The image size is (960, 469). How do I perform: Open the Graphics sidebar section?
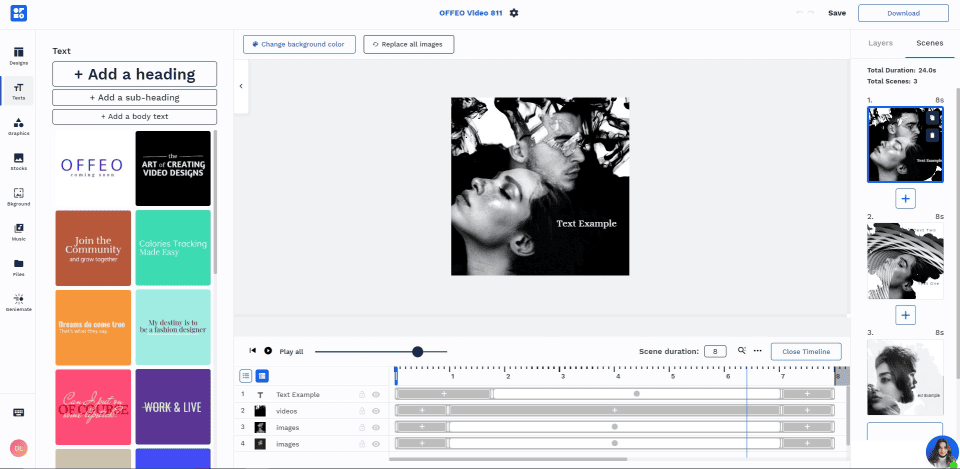(18, 126)
